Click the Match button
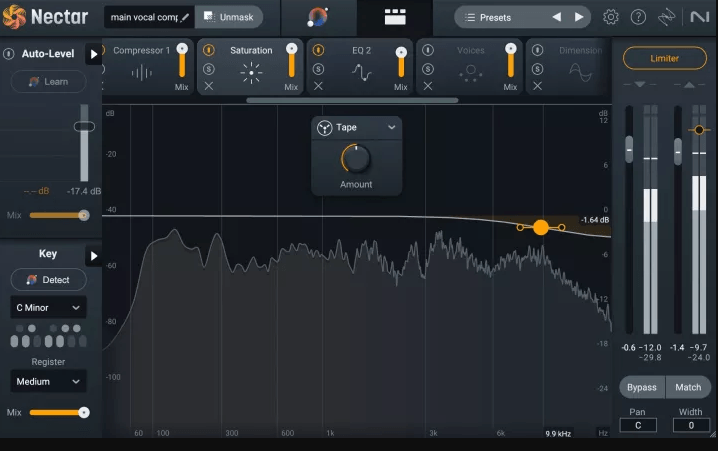This screenshot has width=718, height=451. 688,387
